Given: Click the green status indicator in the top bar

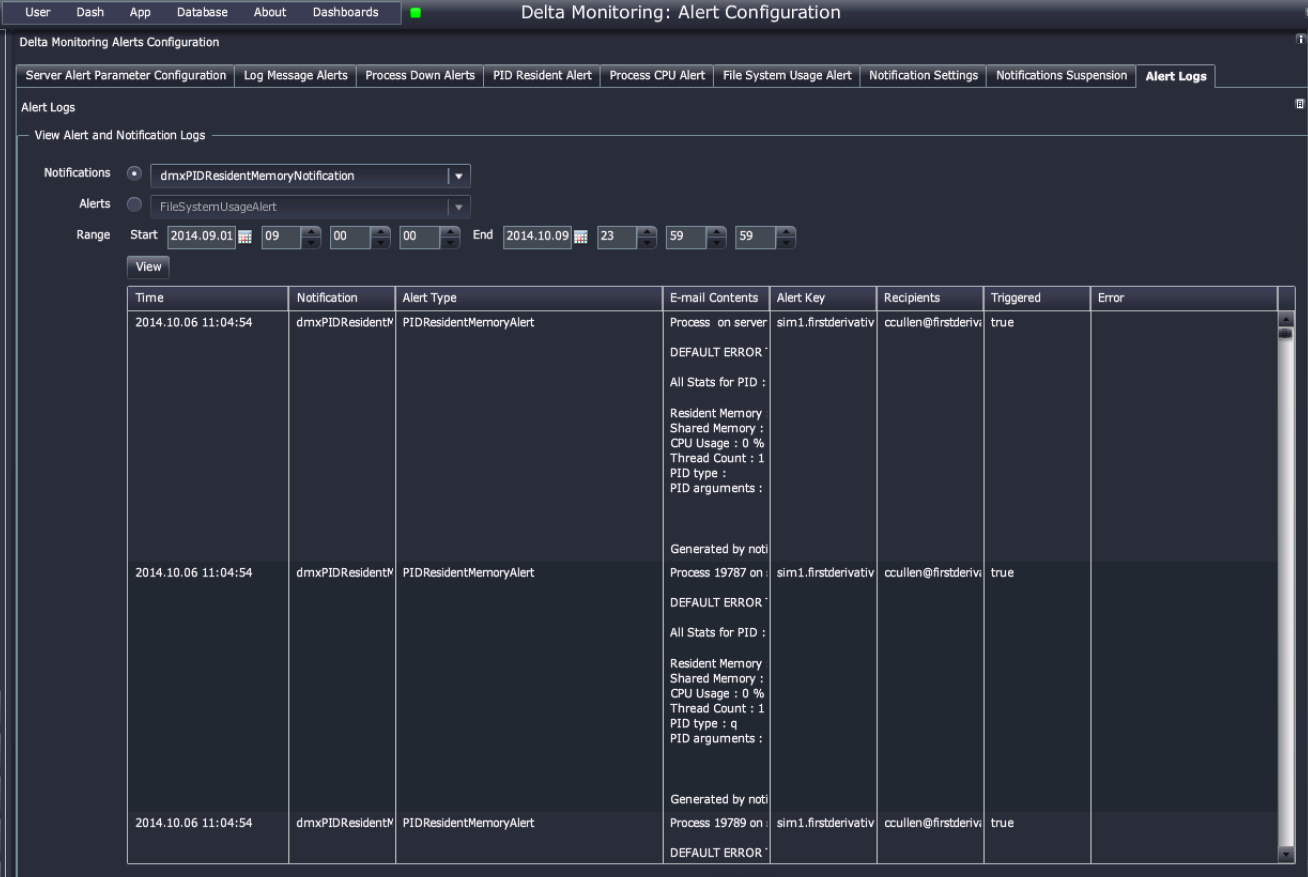Looking at the screenshot, I should click(415, 13).
